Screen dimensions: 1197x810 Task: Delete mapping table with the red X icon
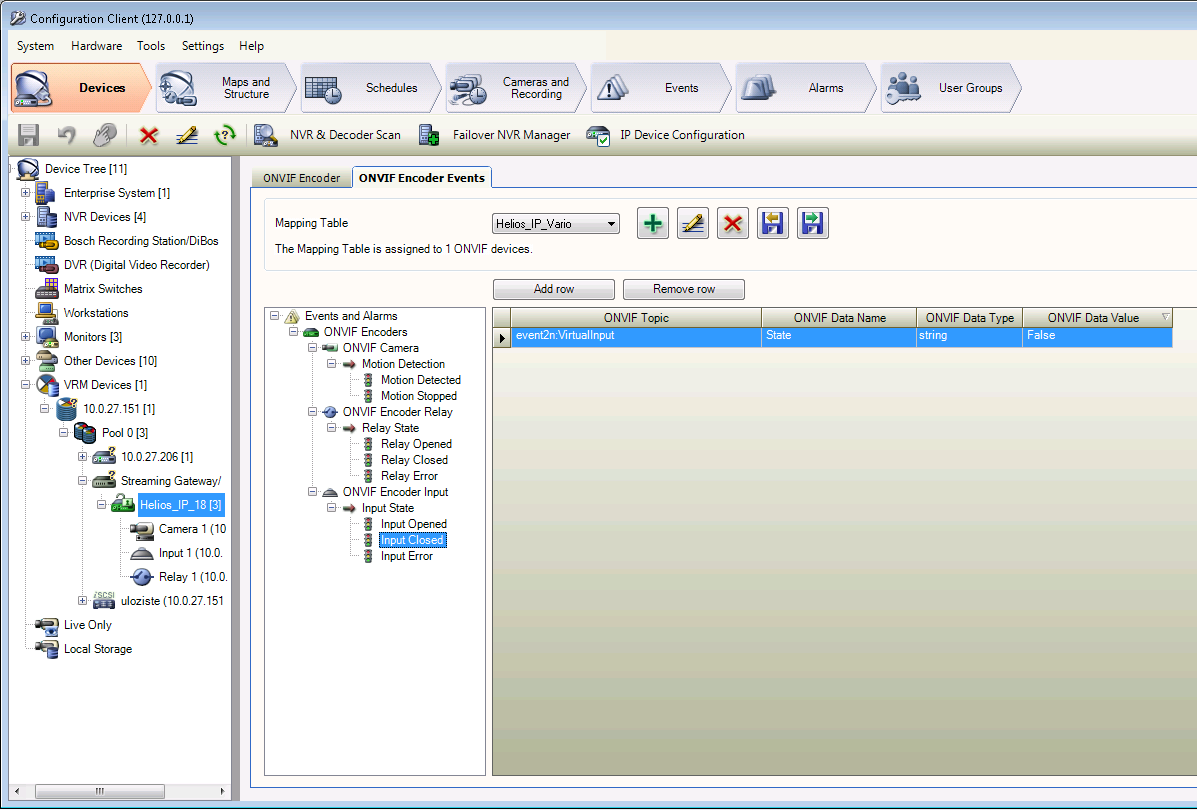(x=733, y=223)
